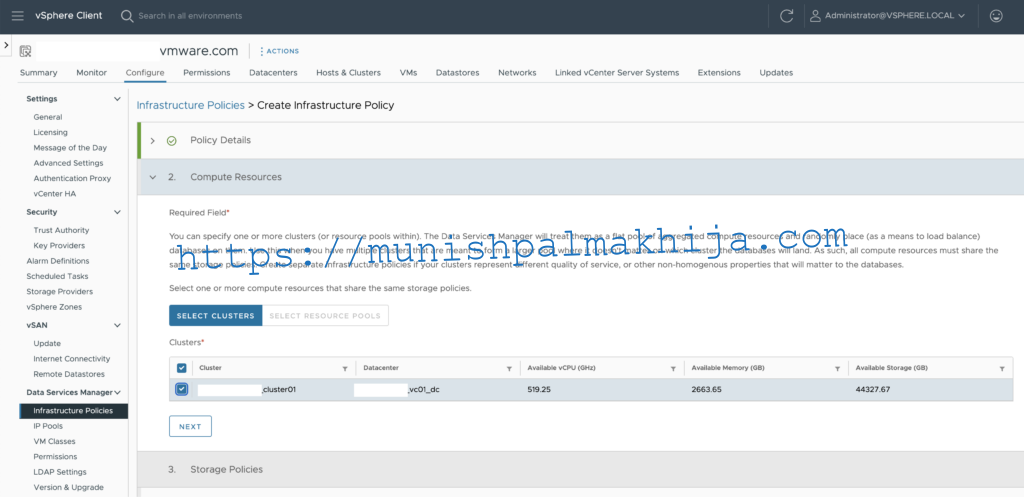
Task: Filter the Available Memory column
Action: click(837, 369)
